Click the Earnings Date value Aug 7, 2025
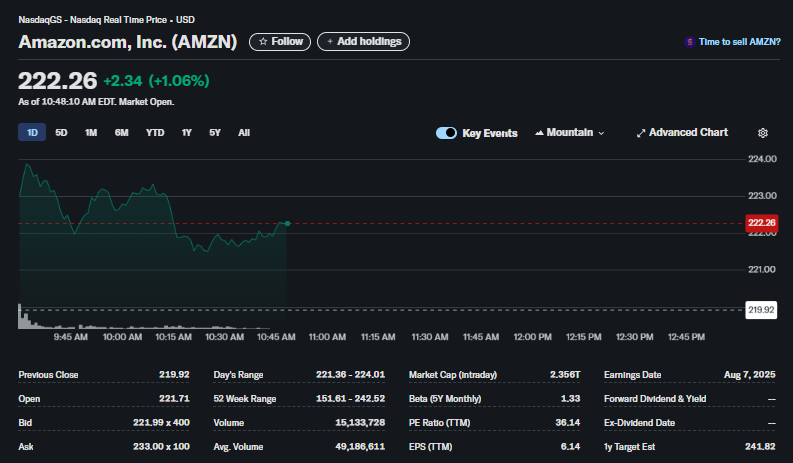 coord(750,374)
